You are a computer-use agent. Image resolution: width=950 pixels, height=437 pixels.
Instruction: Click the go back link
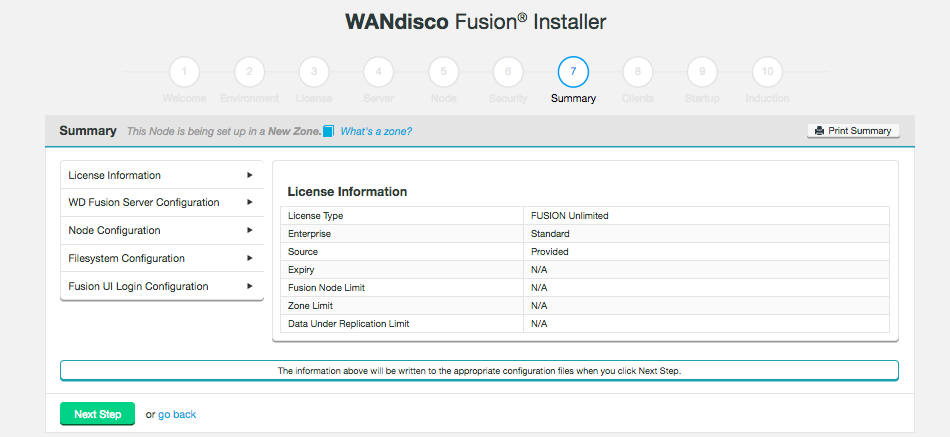[177, 415]
